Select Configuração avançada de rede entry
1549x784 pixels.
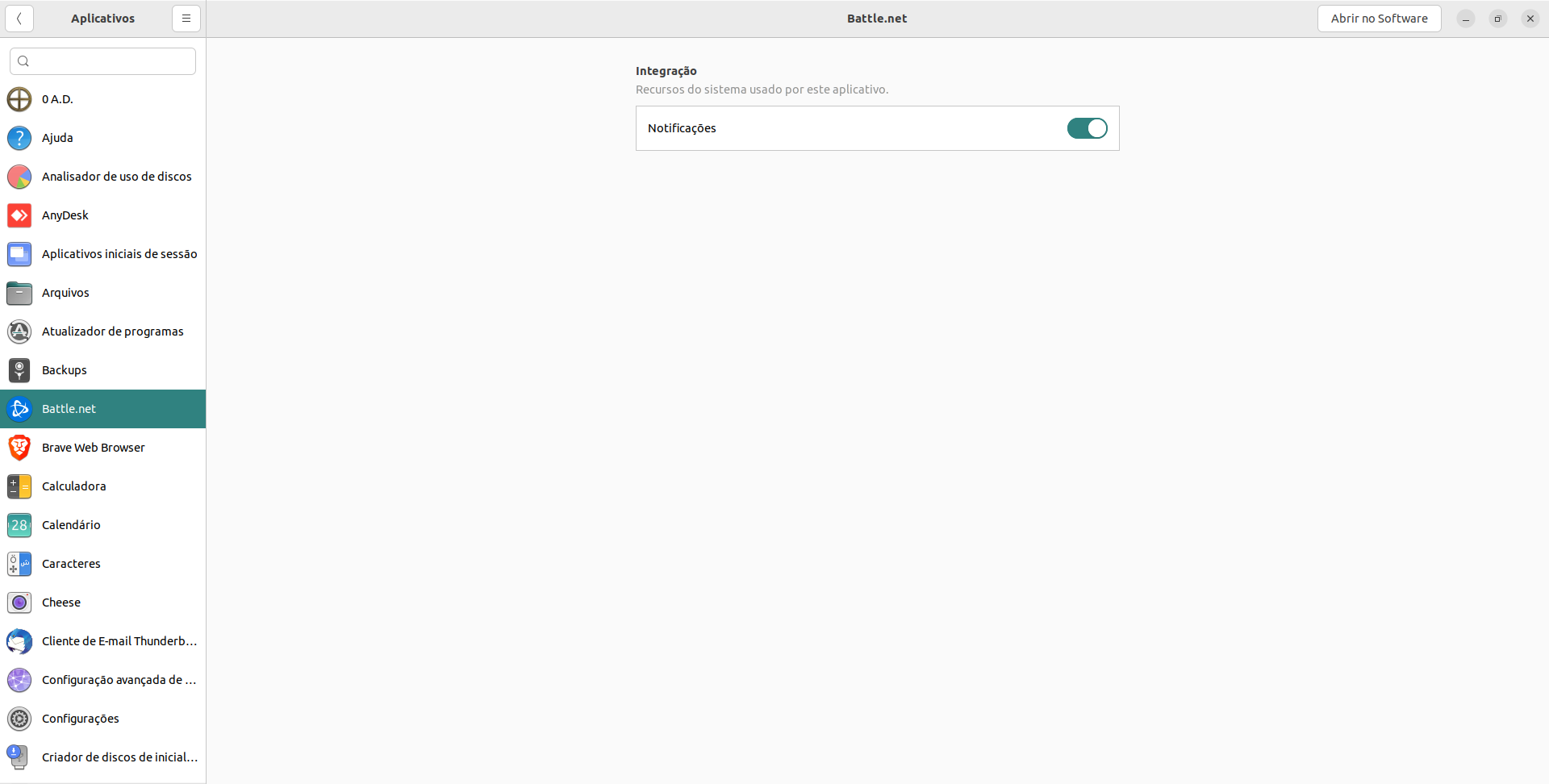click(103, 680)
